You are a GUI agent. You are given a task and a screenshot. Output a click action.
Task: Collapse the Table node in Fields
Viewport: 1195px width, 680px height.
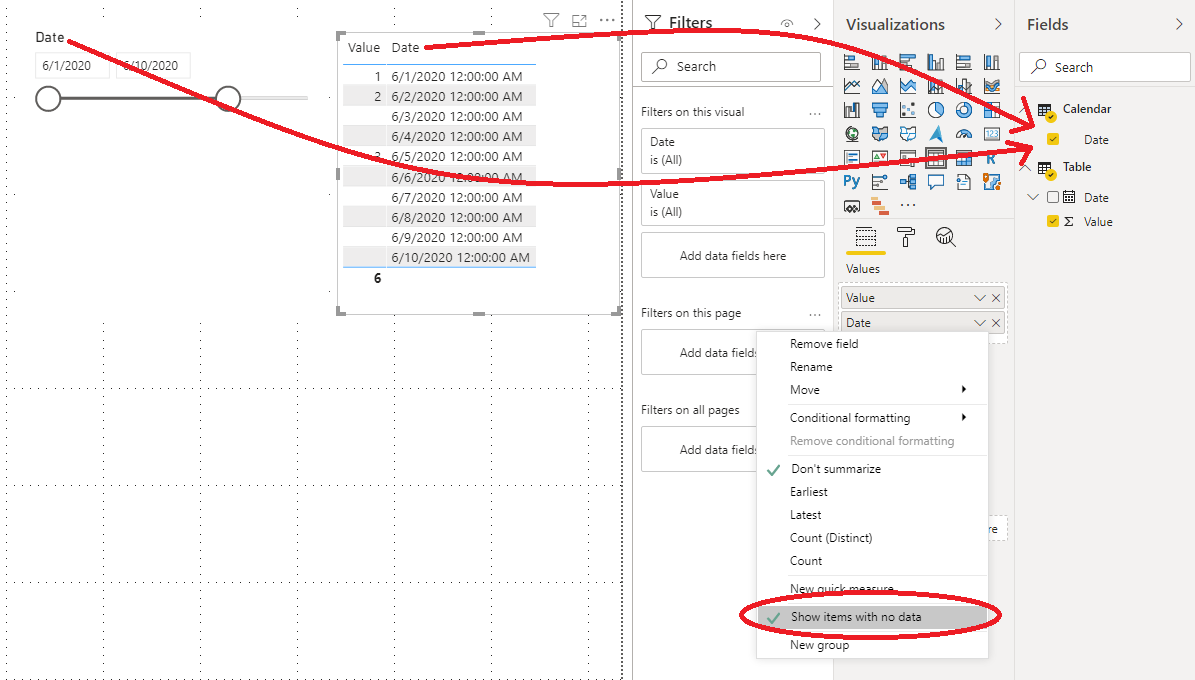(x=1026, y=167)
